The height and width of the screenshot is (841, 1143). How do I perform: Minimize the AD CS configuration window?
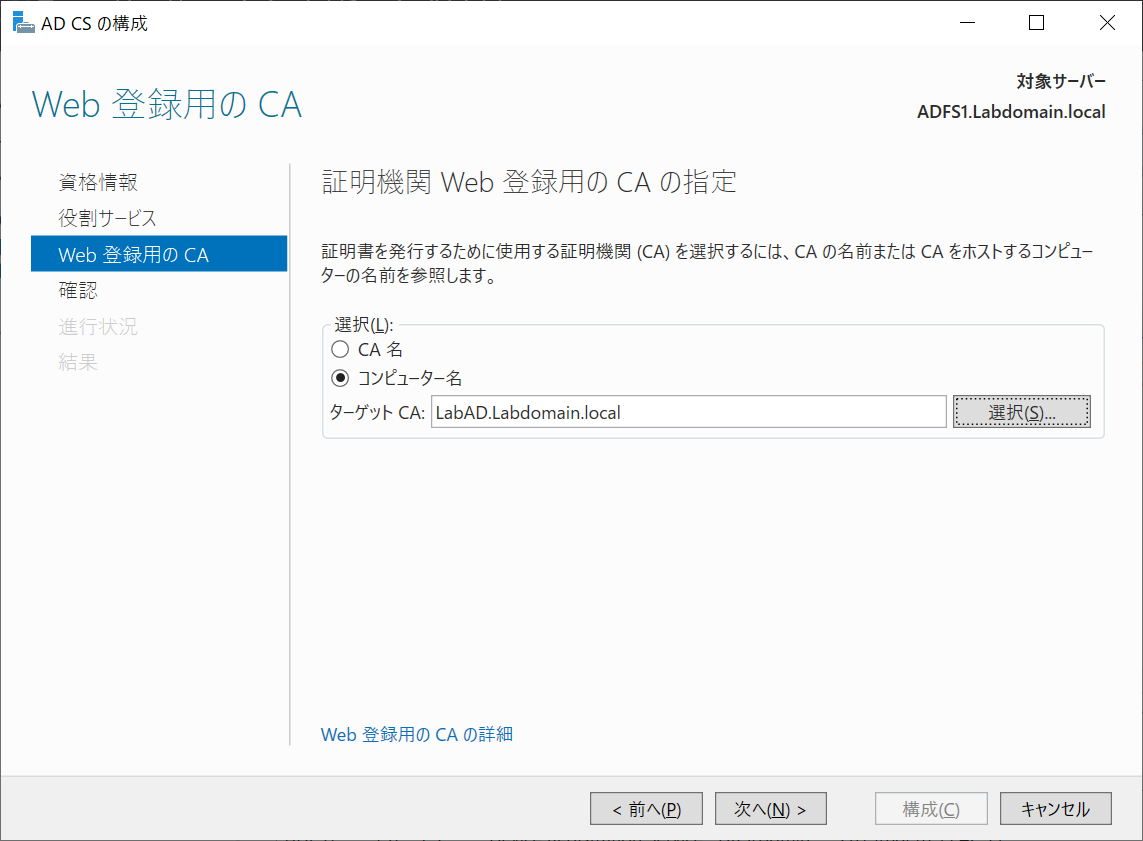click(966, 22)
